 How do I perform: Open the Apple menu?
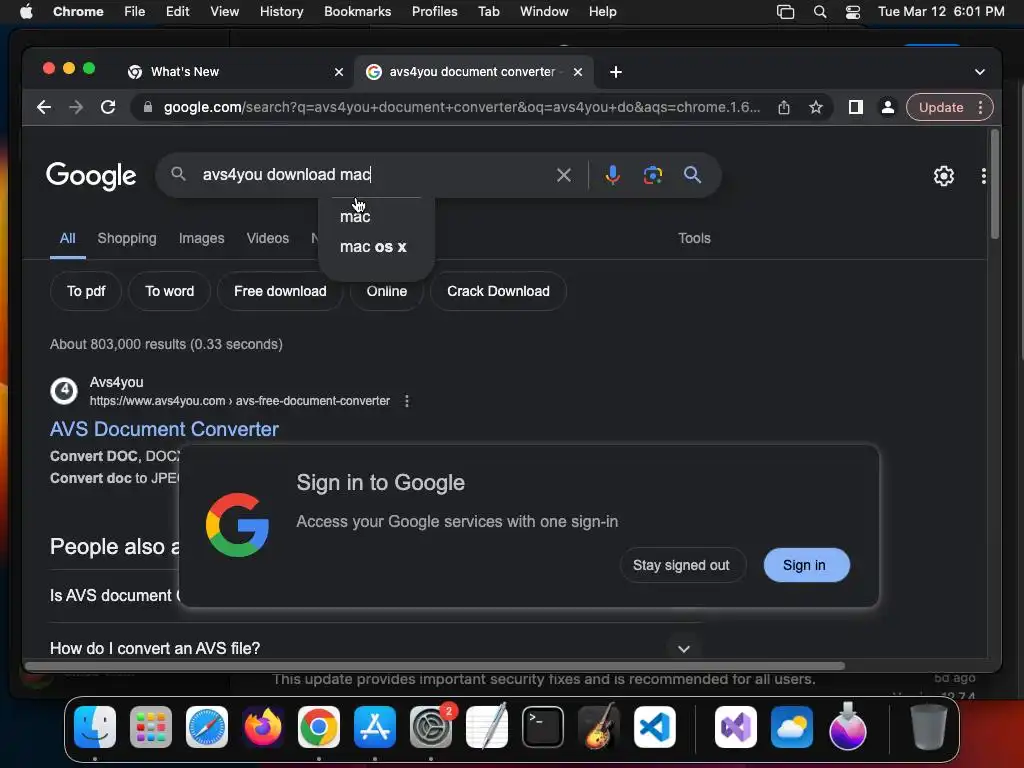click(x=26, y=11)
